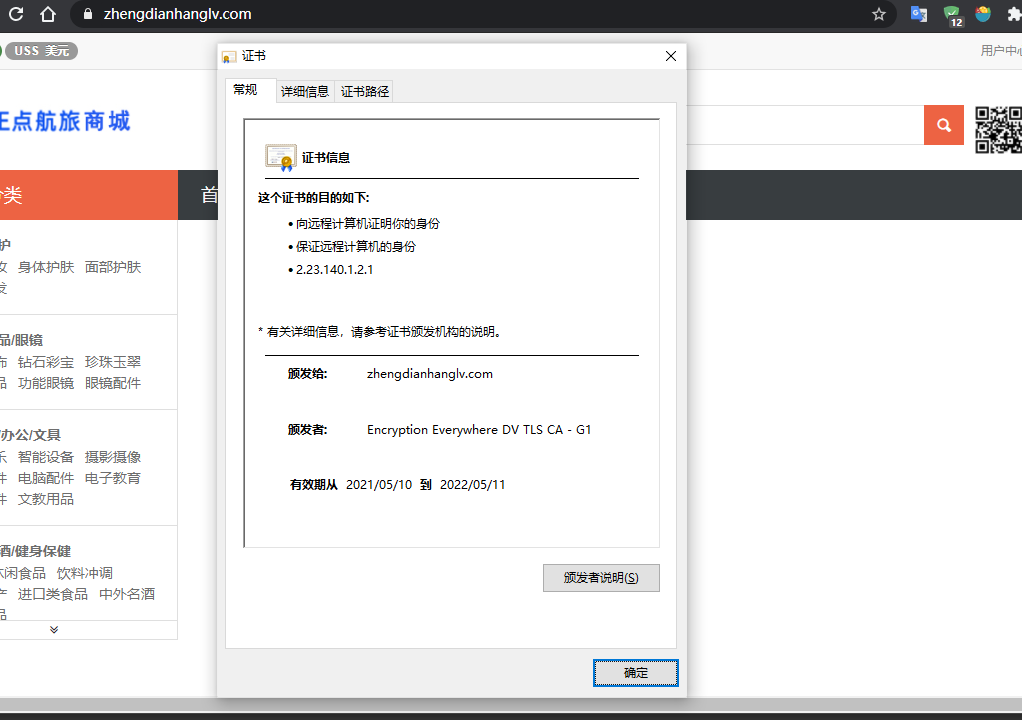
Task: Click the QR code image on the page
Action: tap(998, 130)
